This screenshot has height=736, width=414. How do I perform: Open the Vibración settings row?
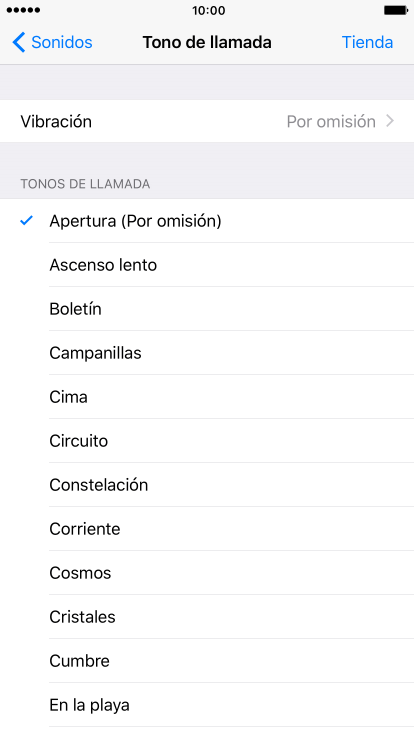(207, 121)
